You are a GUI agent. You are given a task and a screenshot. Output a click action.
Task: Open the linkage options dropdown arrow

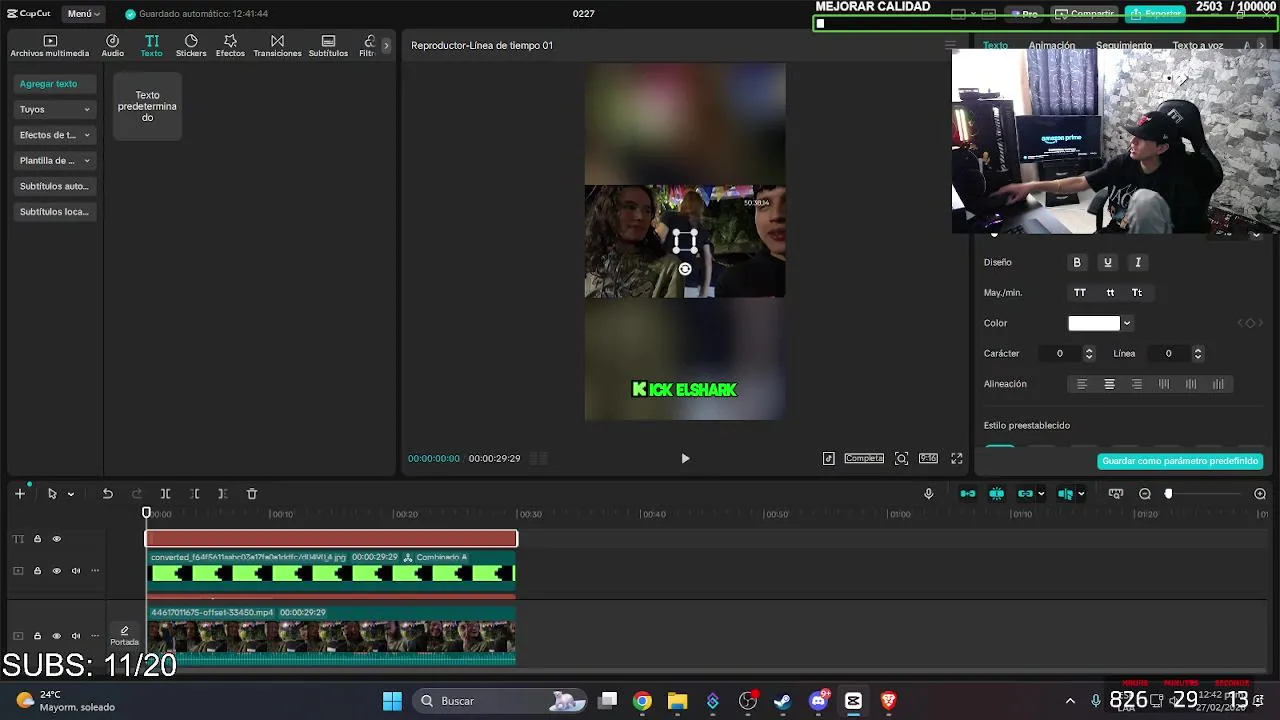(1041, 494)
